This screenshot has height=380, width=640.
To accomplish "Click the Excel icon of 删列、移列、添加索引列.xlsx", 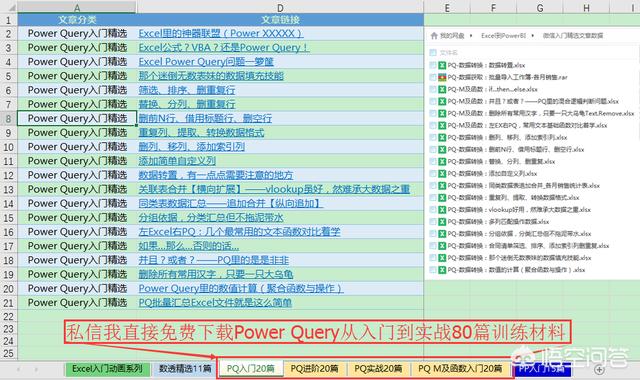I will pyautogui.click(x=442, y=137).
